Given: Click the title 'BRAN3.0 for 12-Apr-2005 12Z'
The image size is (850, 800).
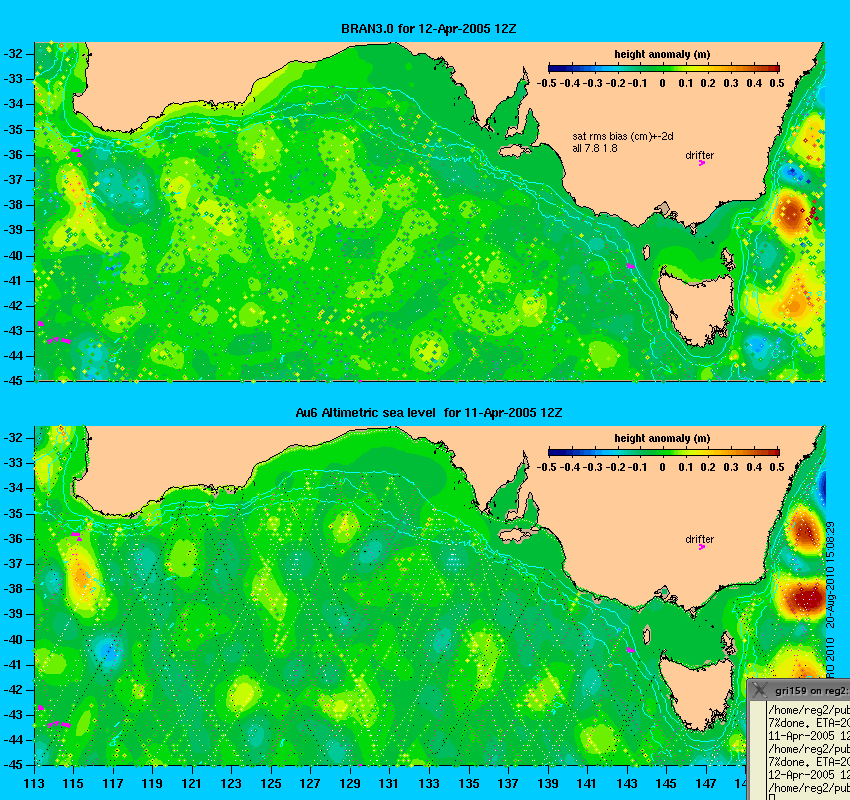Looking at the screenshot, I should (428, 29).
